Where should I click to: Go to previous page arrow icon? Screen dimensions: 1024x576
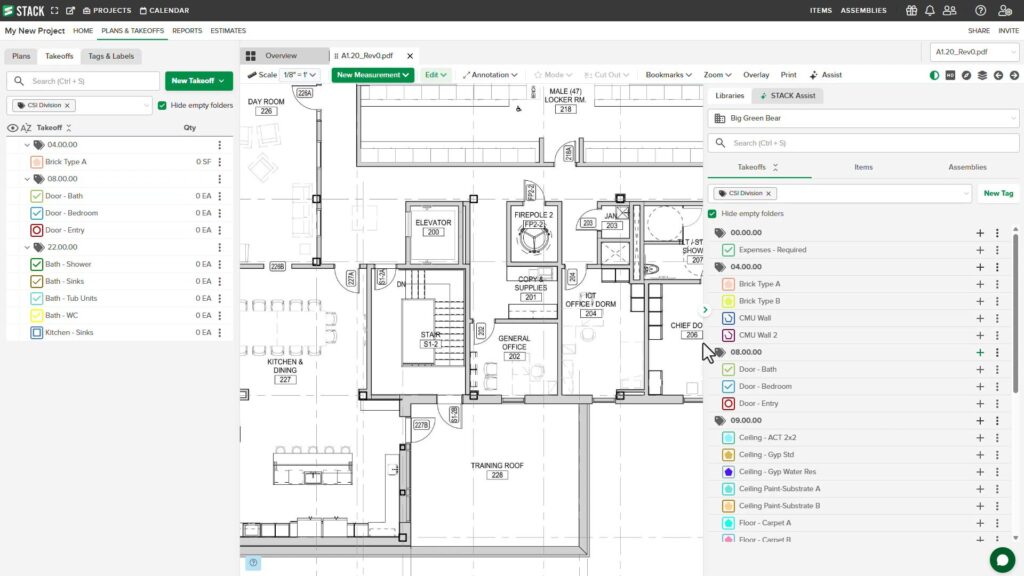[x=999, y=75]
